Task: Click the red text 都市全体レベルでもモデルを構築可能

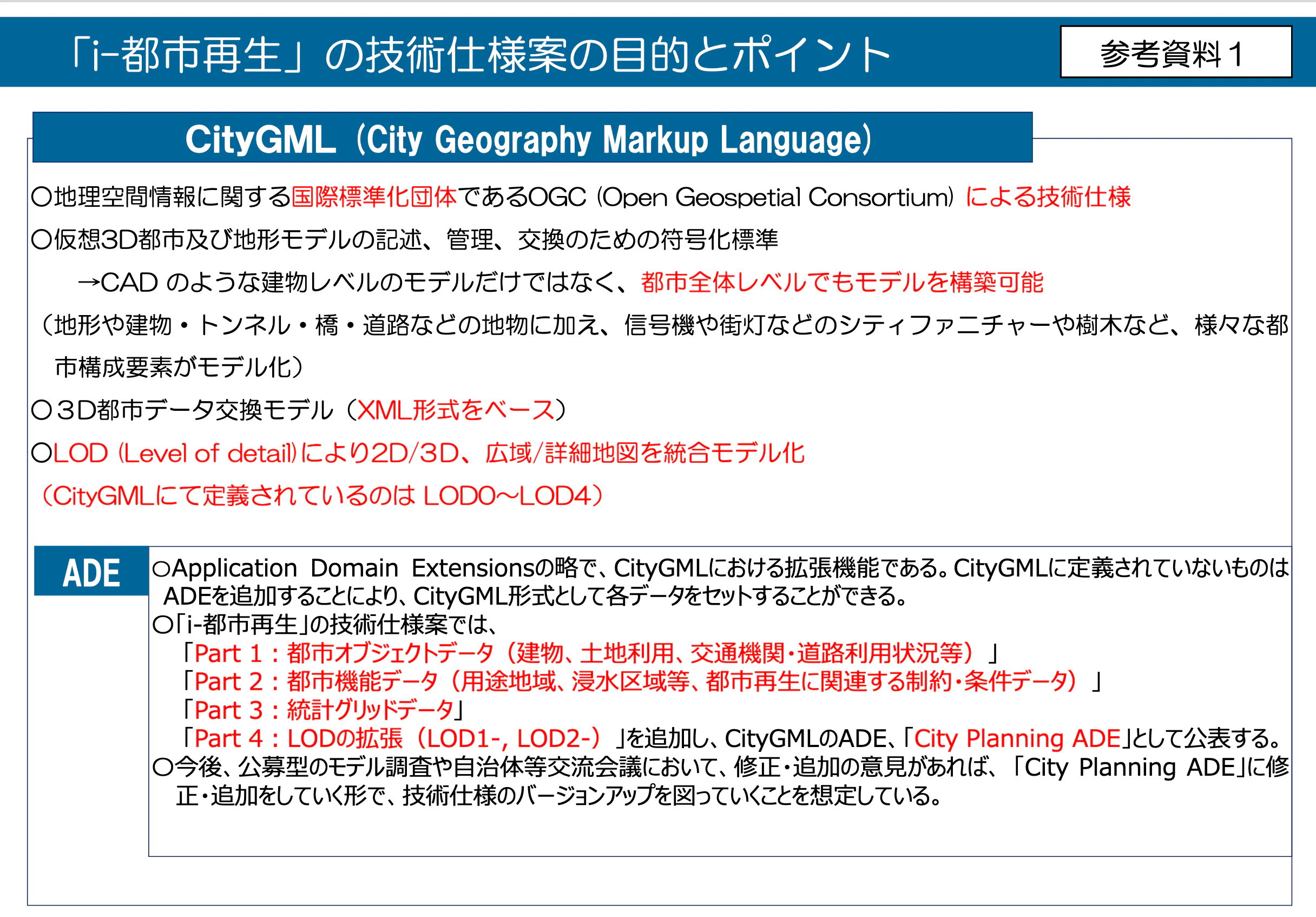Action: pyautogui.click(x=842, y=283)
